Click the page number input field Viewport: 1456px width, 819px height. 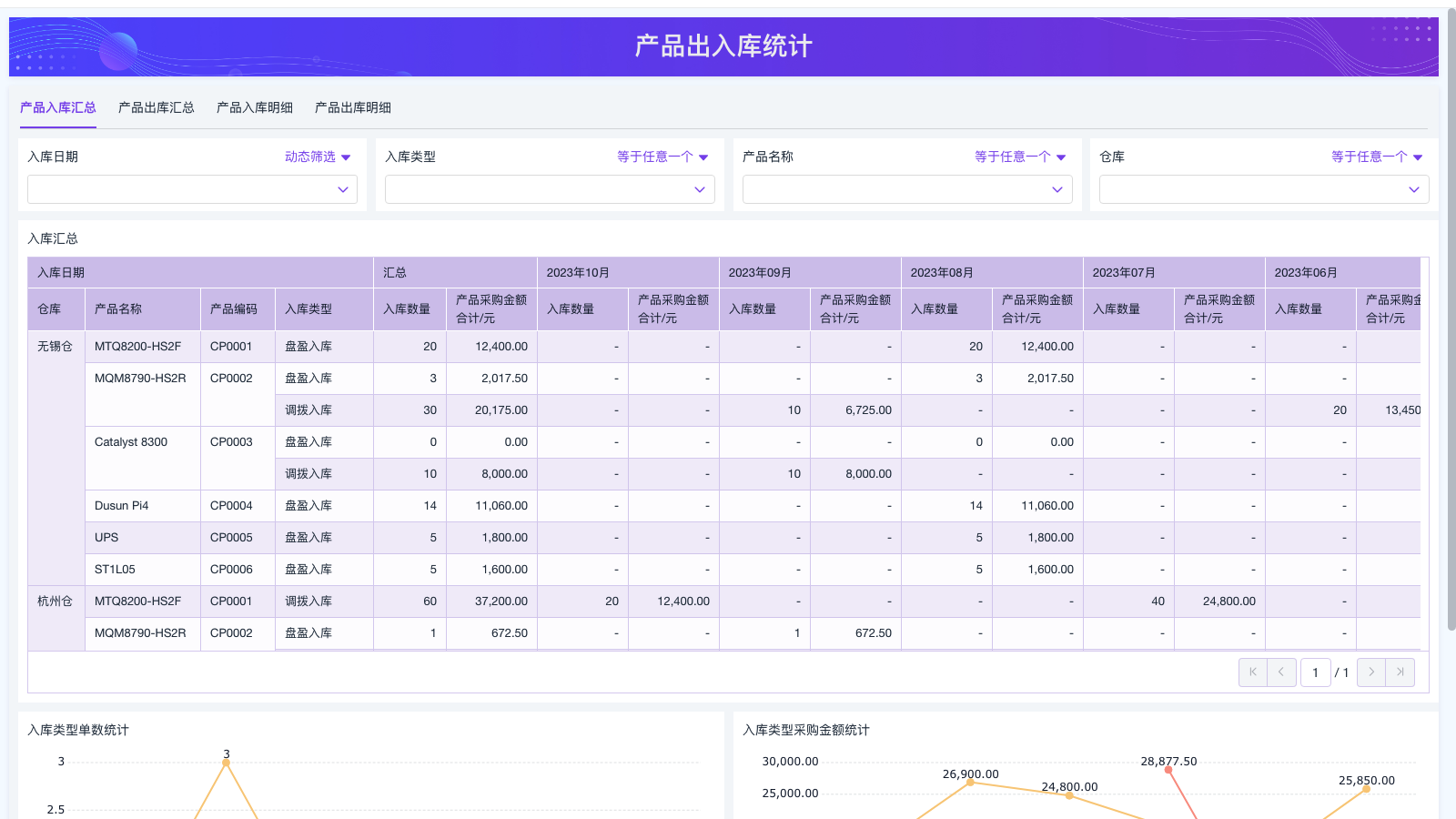pos(1316,672)
